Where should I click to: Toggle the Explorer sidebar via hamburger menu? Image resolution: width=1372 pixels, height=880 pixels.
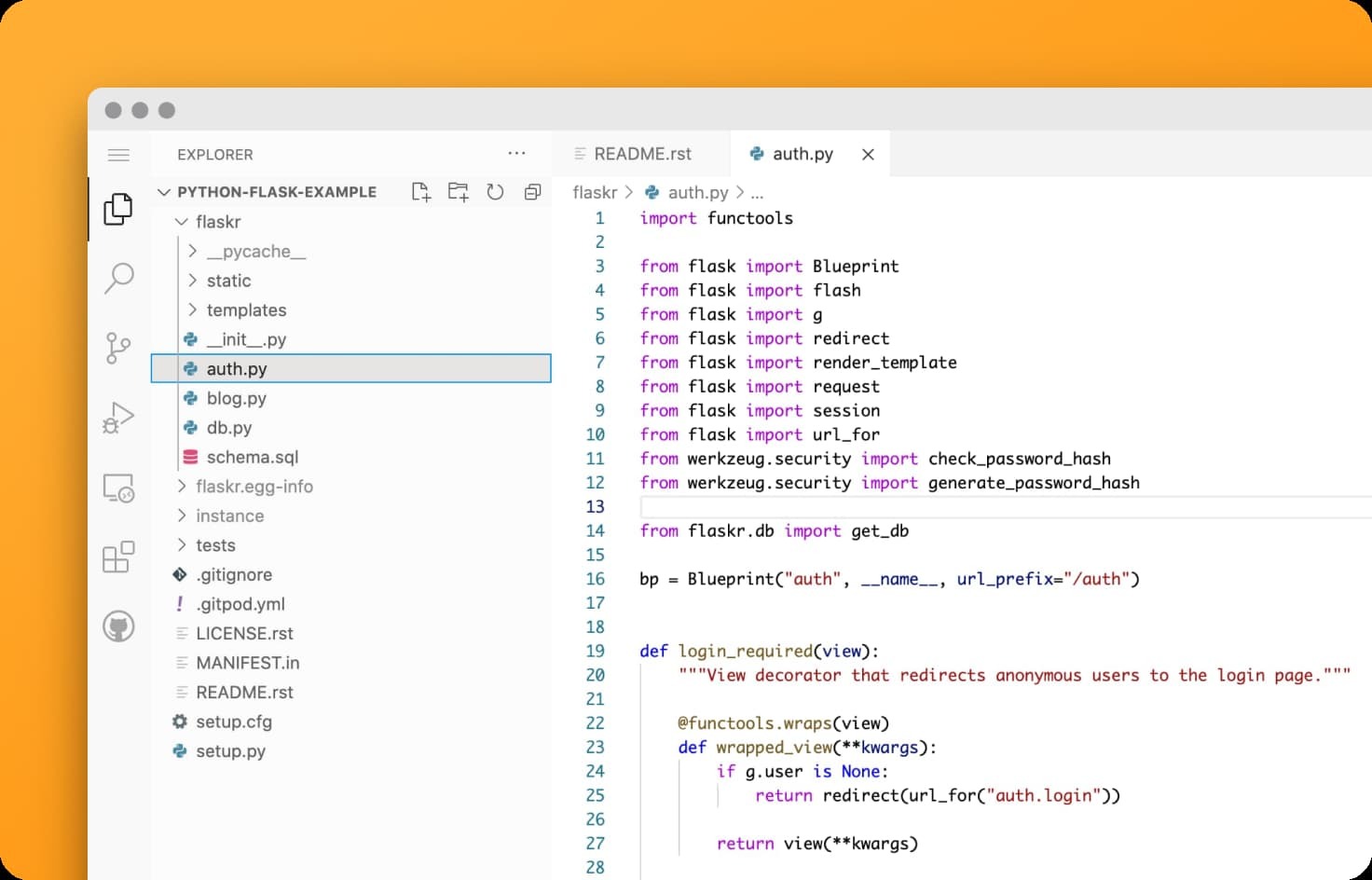(118, 155)
